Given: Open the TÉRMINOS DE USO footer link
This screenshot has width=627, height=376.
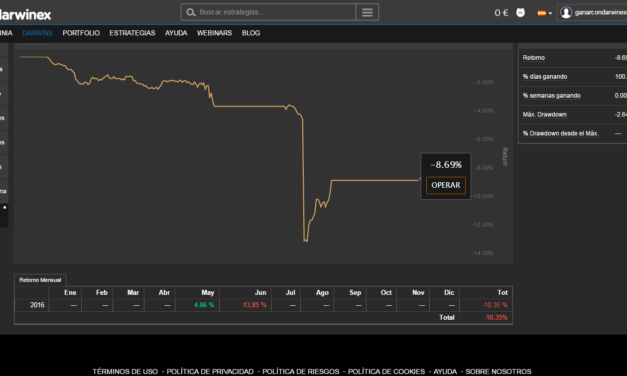Looking at the screenshot, I should [x=125, y=372].
